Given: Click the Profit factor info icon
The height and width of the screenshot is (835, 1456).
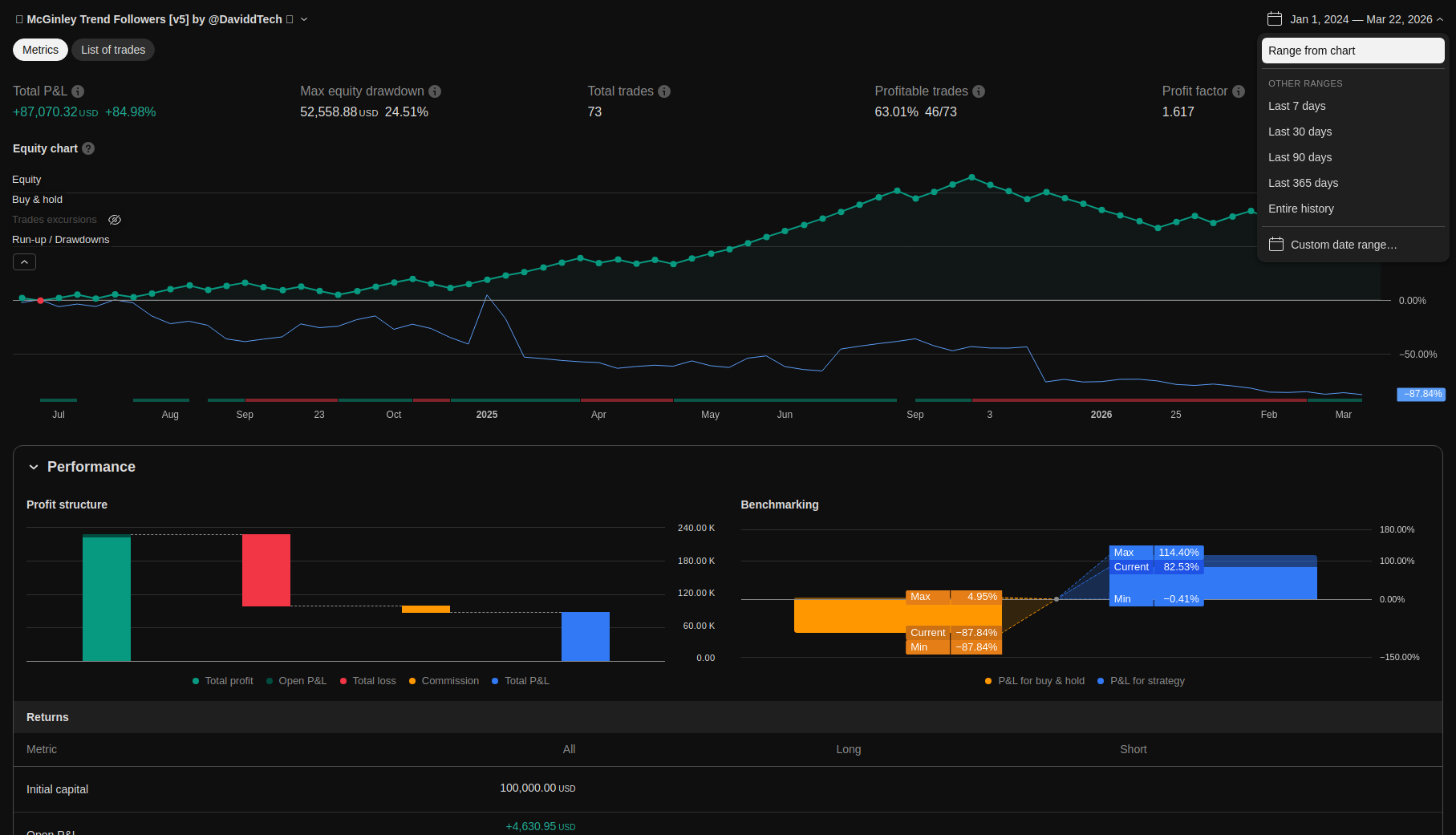Looking at the screenshot, I should point(1239,91).
